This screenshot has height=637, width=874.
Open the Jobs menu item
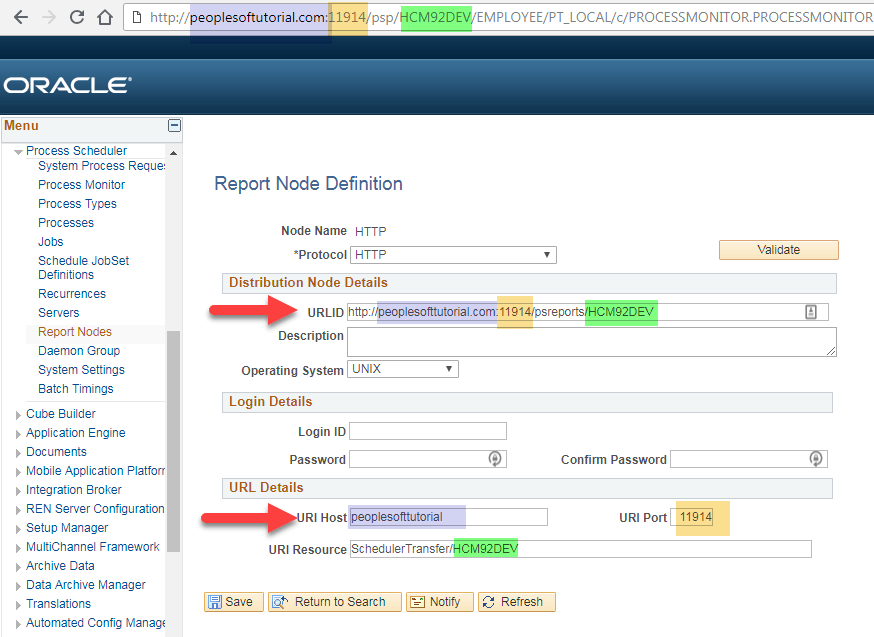point(51,241)
